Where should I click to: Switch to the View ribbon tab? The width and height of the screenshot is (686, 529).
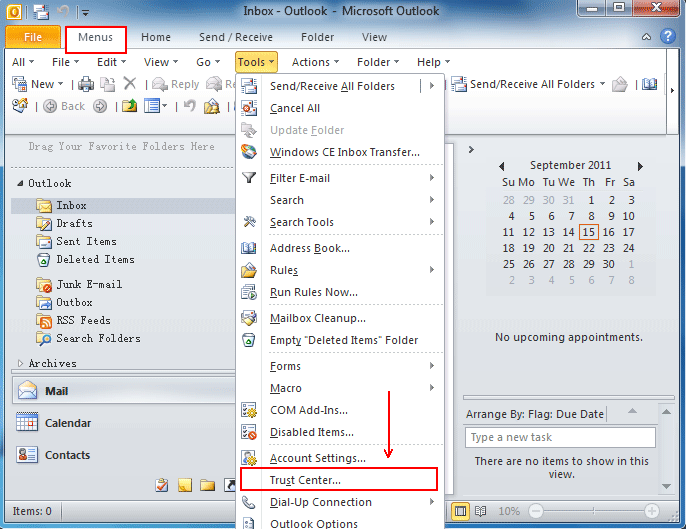(x=374, y=37)
